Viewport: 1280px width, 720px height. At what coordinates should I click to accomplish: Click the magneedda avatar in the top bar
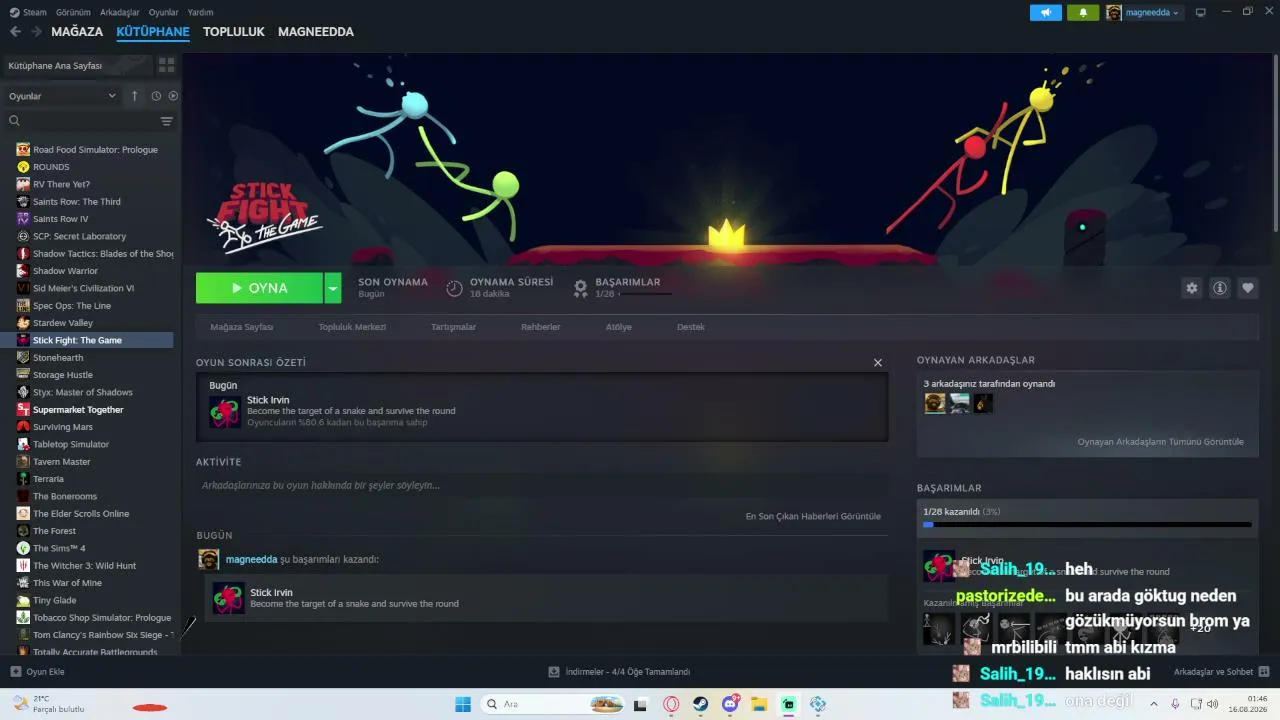tap(1114, 12)
